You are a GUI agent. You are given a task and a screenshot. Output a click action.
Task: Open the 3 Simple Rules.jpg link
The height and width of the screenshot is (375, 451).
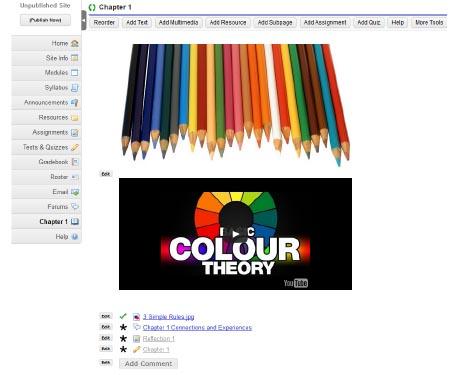pos(168,317)
